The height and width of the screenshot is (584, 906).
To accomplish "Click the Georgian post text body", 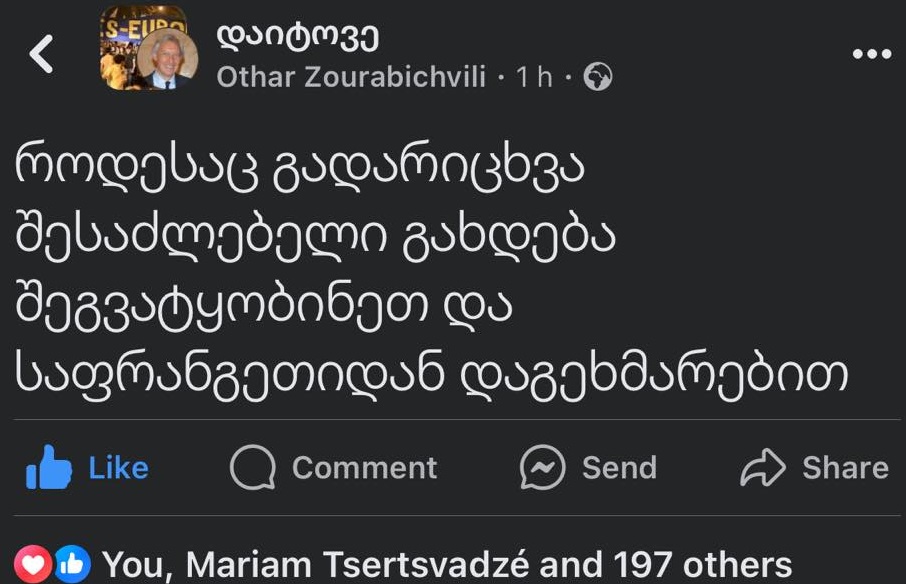I will [x=430, y=270].
